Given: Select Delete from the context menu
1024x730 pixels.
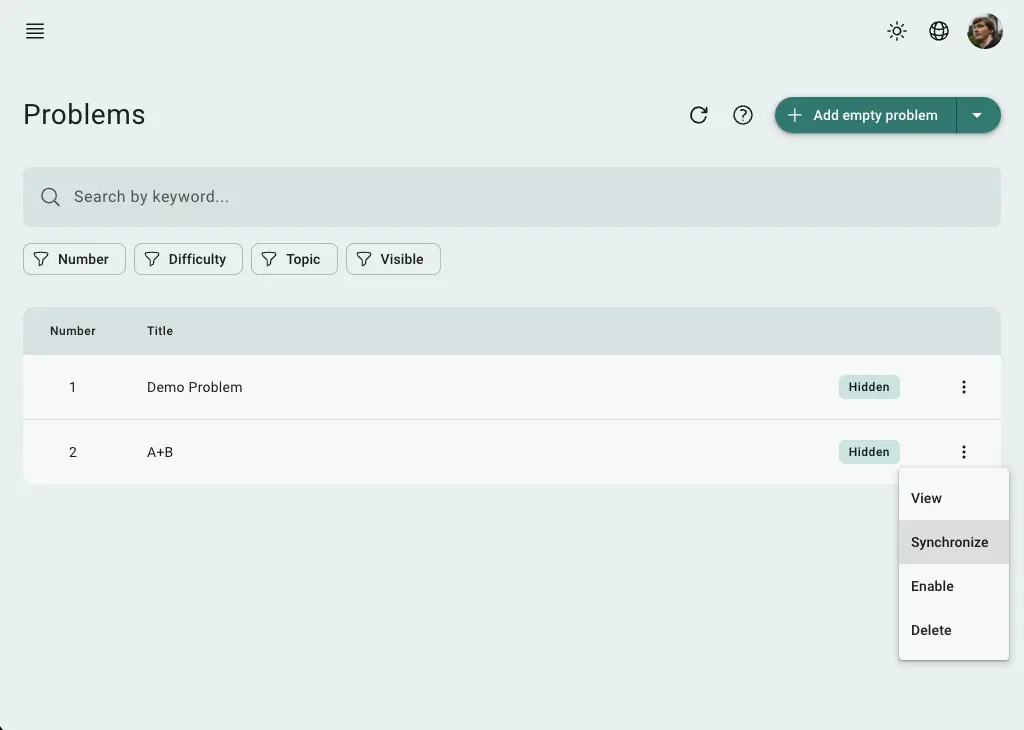Looking at the screenshot, I should [x=931, y=630].
